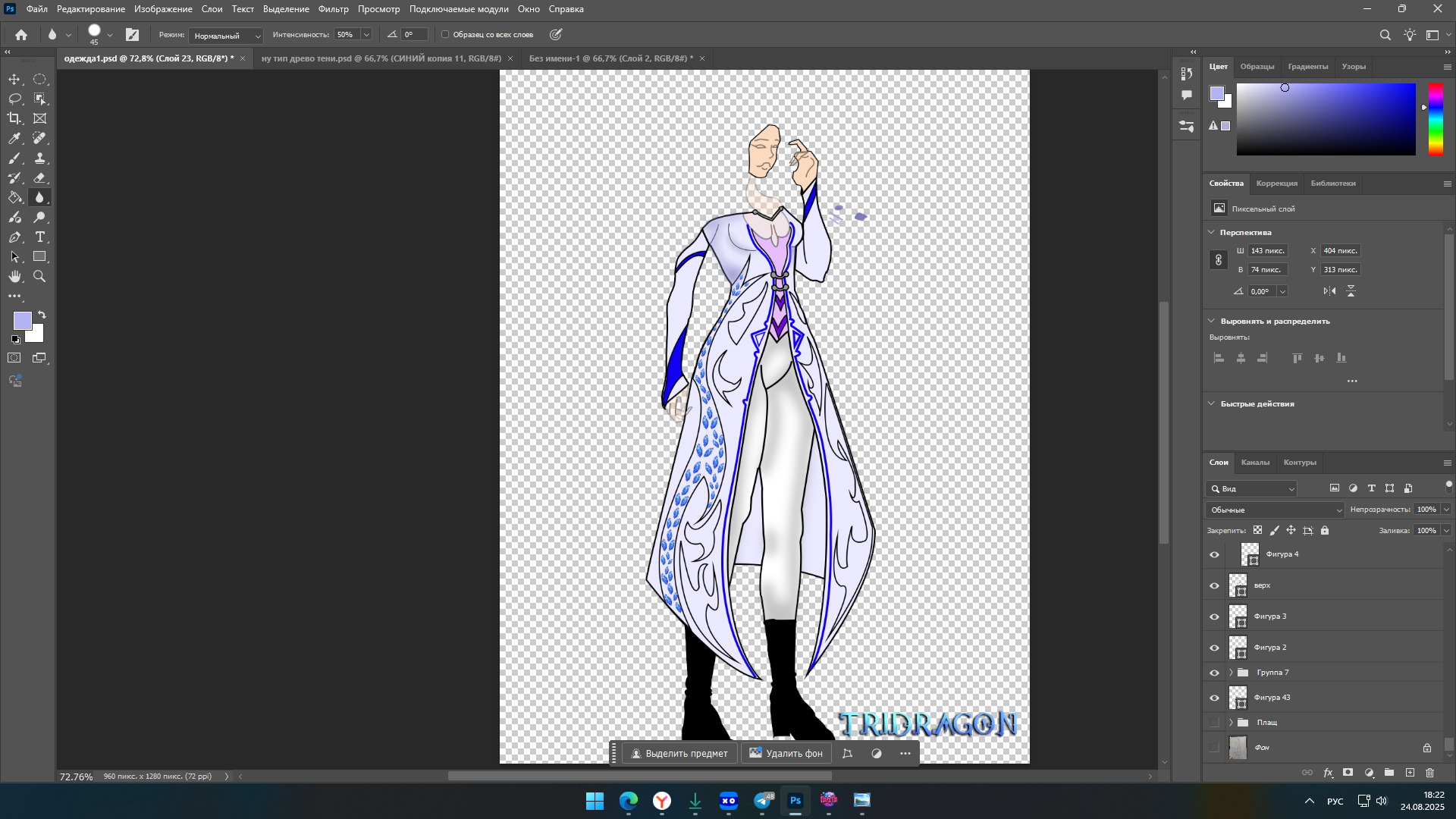Image resolution: width=1456 pixels, height=819 pixels.
Task: Switch to the 'Каналы' tab
Action: tap(1255, 462)
